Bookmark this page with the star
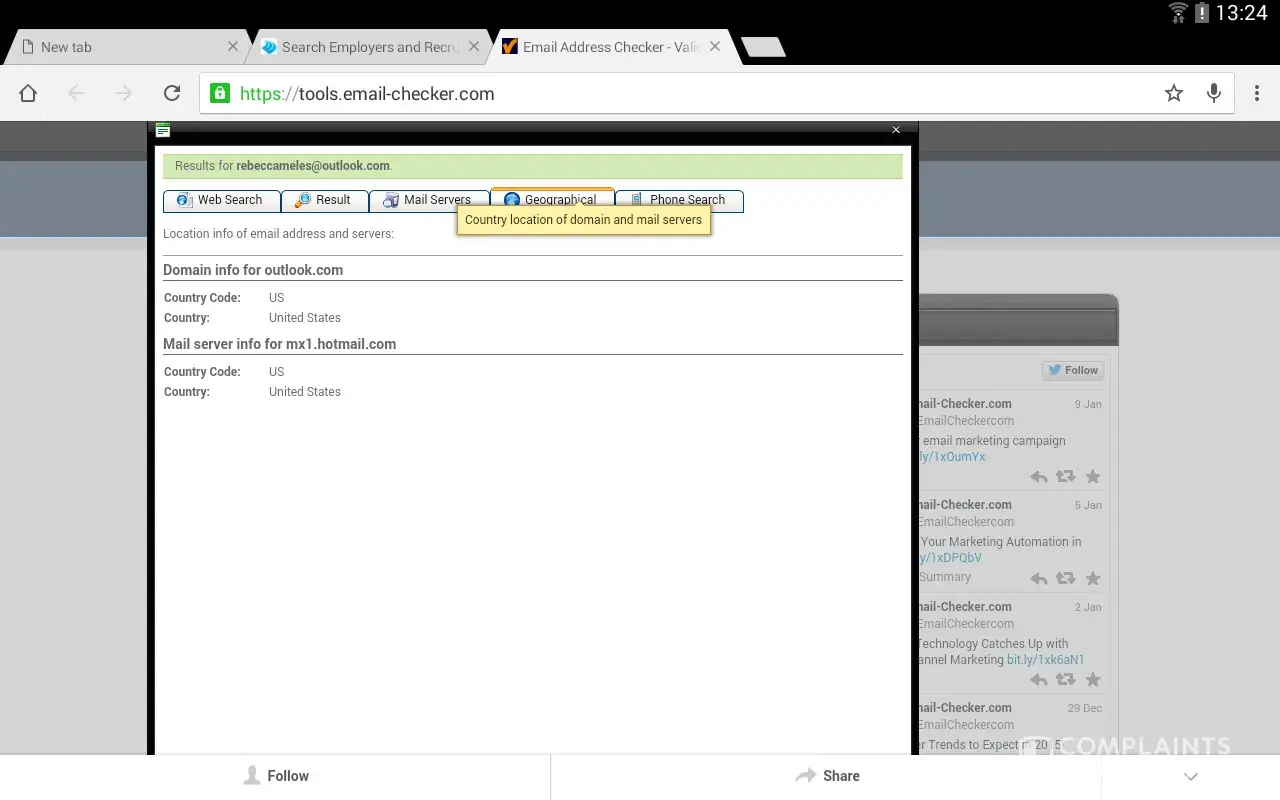The image size is (1280, 800). [x=1174, y=93]
